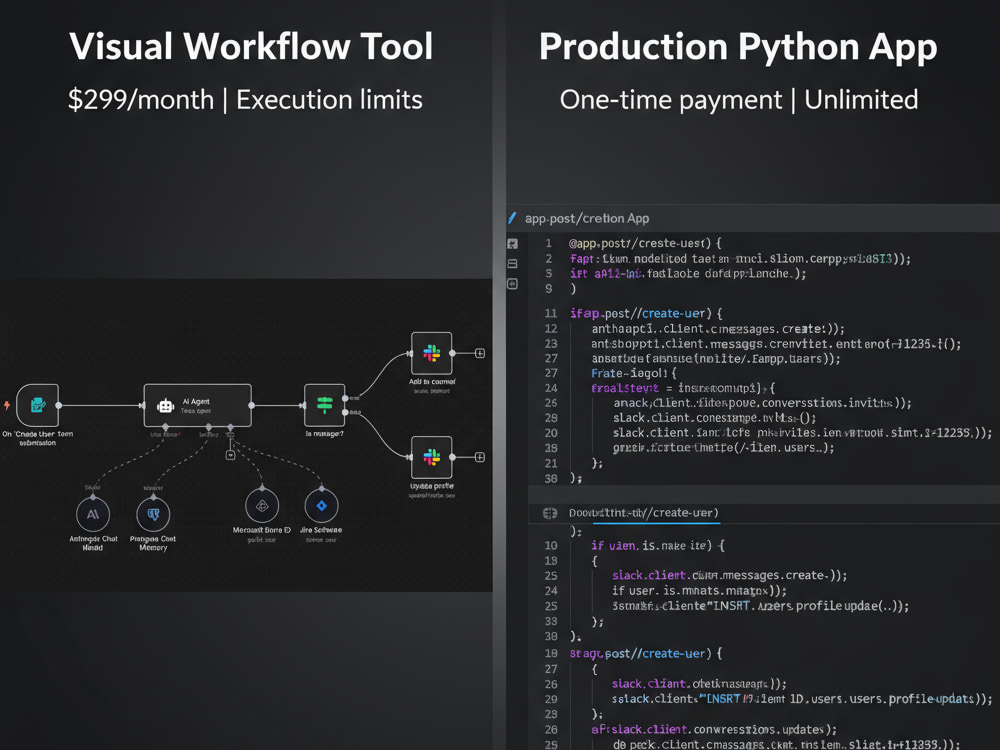The width and height of the screenshot is (1000, 750).
Task: Click the AI Agent node's output connector dot
Action: click(251, 405)
